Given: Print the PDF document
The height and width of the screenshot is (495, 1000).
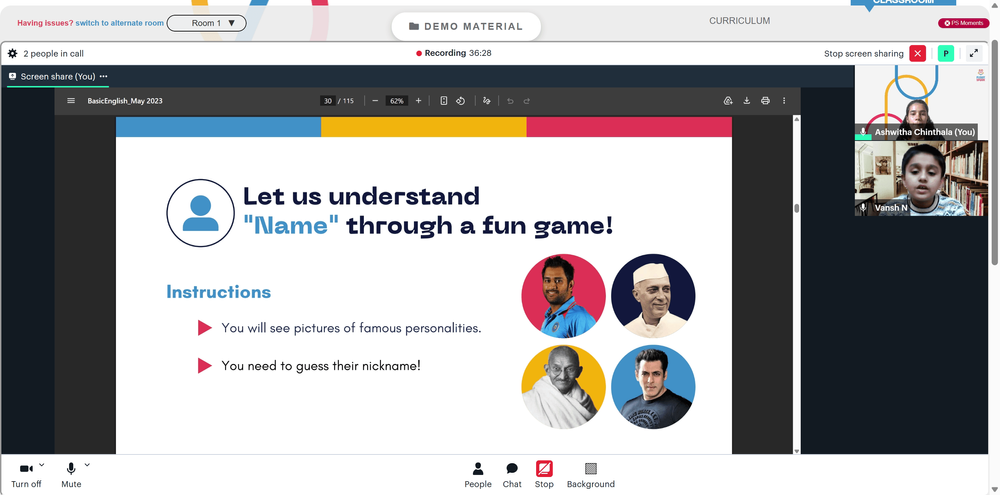Looking at the screenshot, I should coord(765,101).
